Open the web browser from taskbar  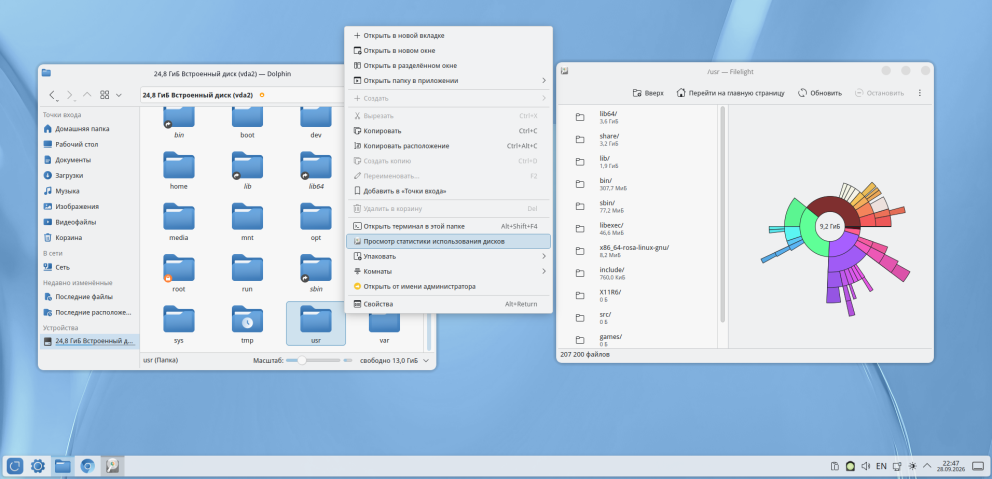[x=87, y=466]
